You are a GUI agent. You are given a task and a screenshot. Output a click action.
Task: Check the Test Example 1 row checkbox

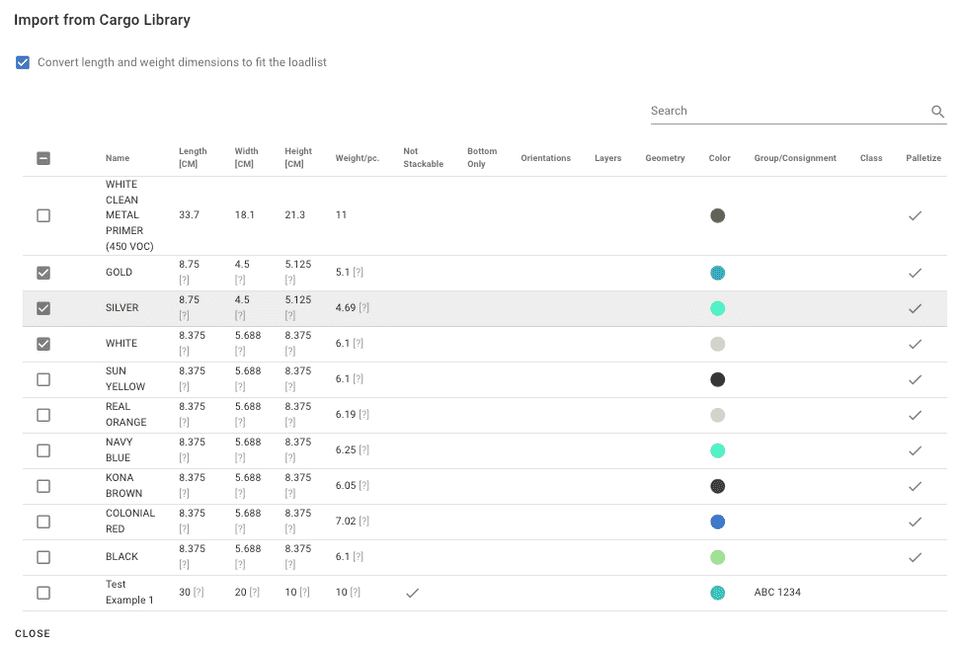coord(43,593)
